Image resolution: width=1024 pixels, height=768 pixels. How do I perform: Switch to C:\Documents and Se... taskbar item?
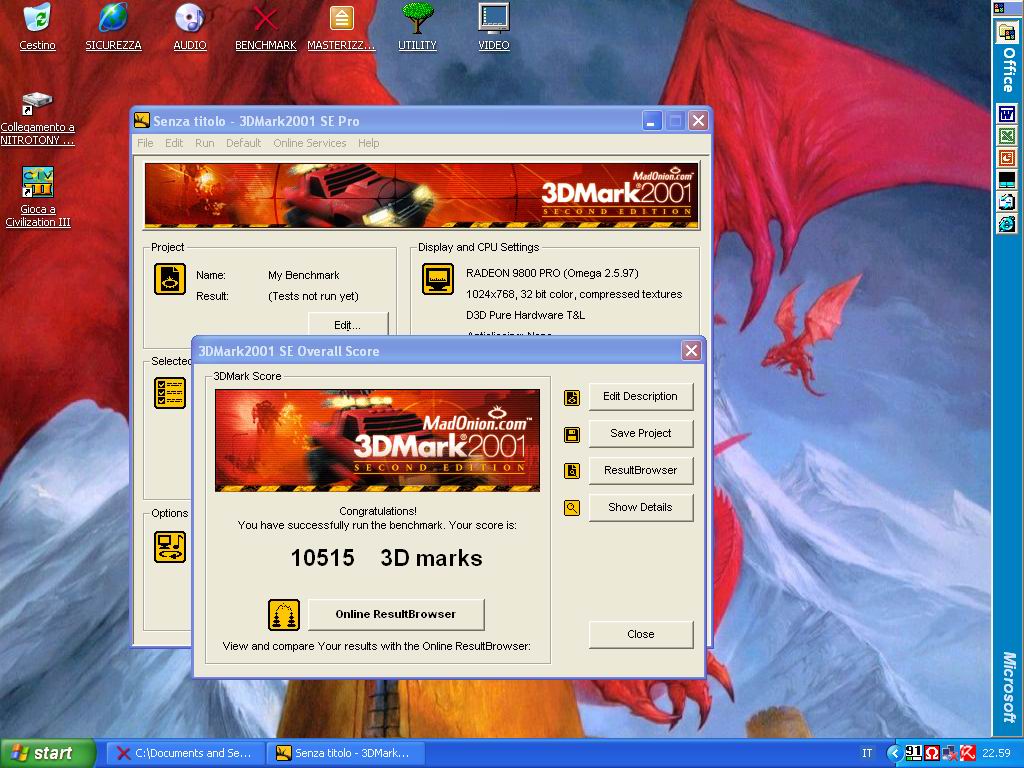point(185,753)
